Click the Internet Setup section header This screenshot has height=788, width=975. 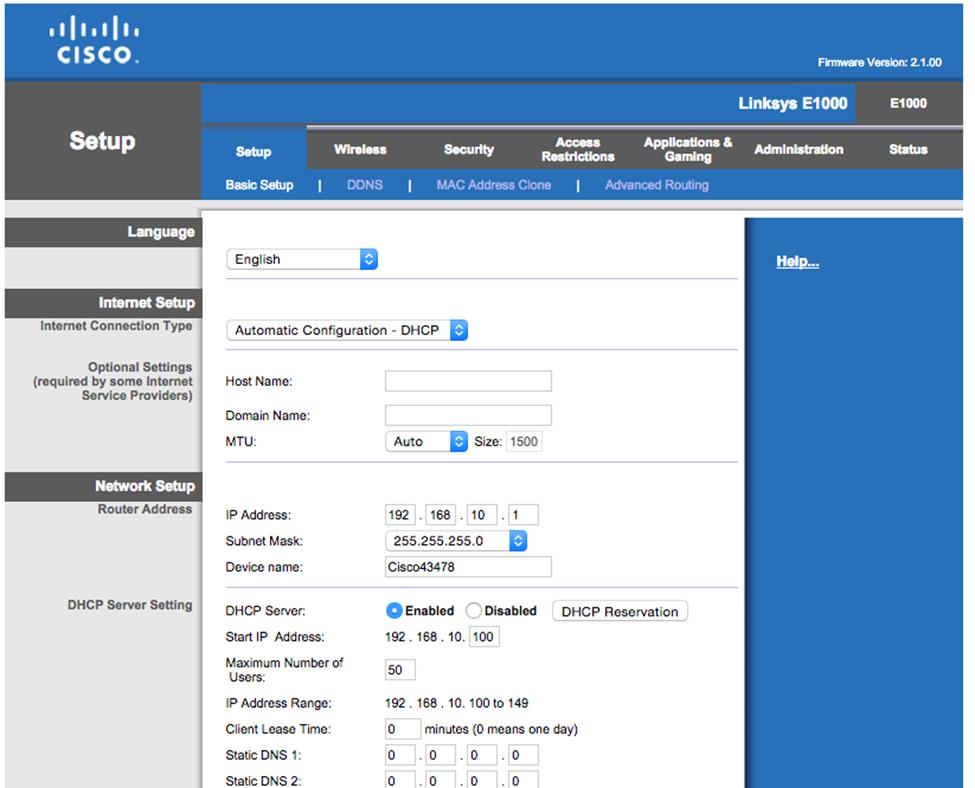pos(103,303)
